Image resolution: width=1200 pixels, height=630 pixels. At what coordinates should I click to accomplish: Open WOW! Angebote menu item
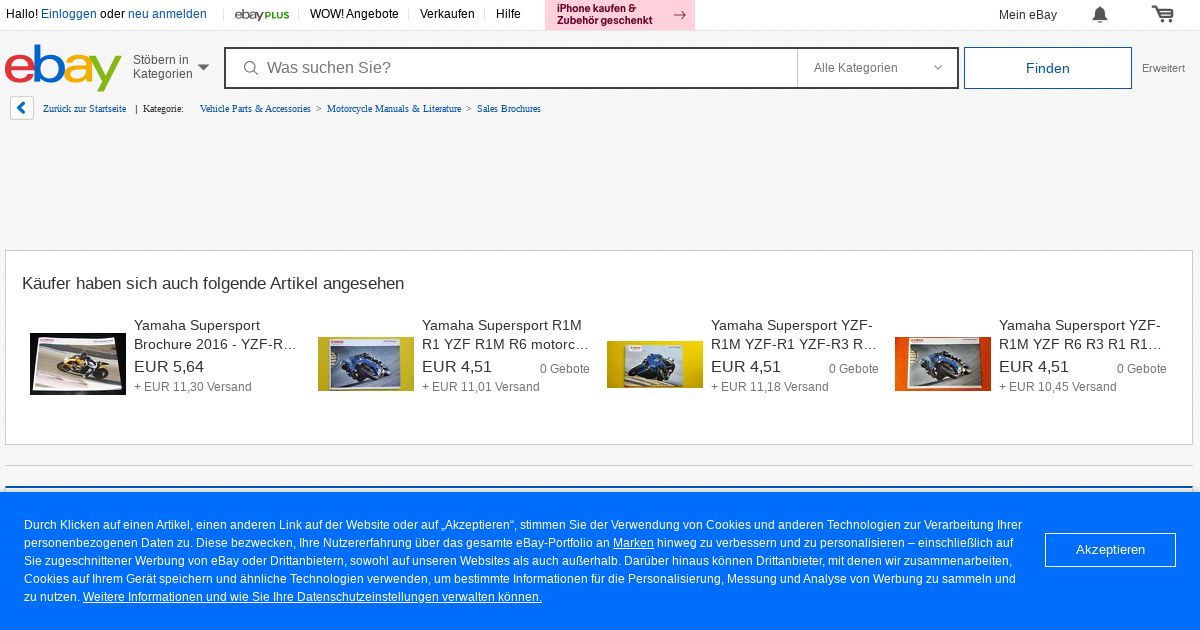click(x=354, y=14)
